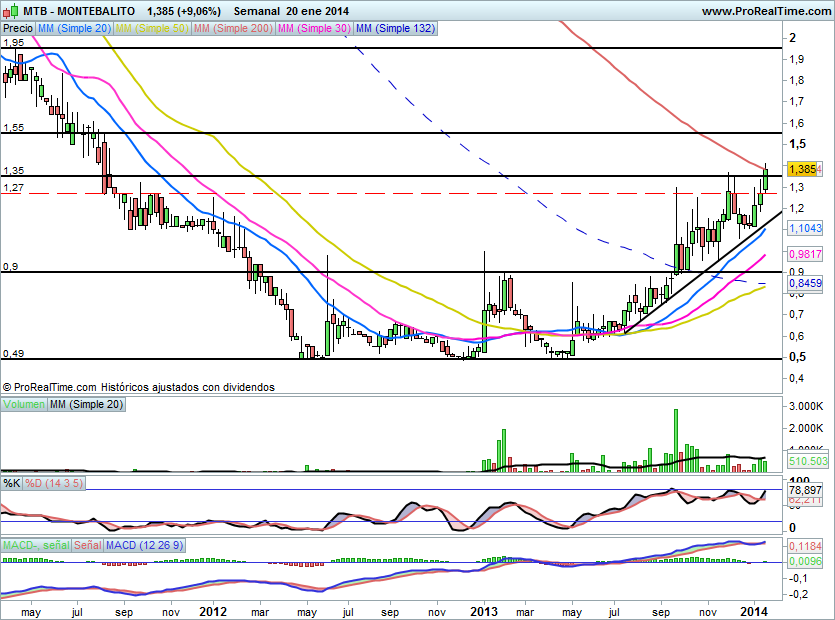Select the Volumen panel label
This screenshot has height=620, width=835.
click(x=24, y=404)
